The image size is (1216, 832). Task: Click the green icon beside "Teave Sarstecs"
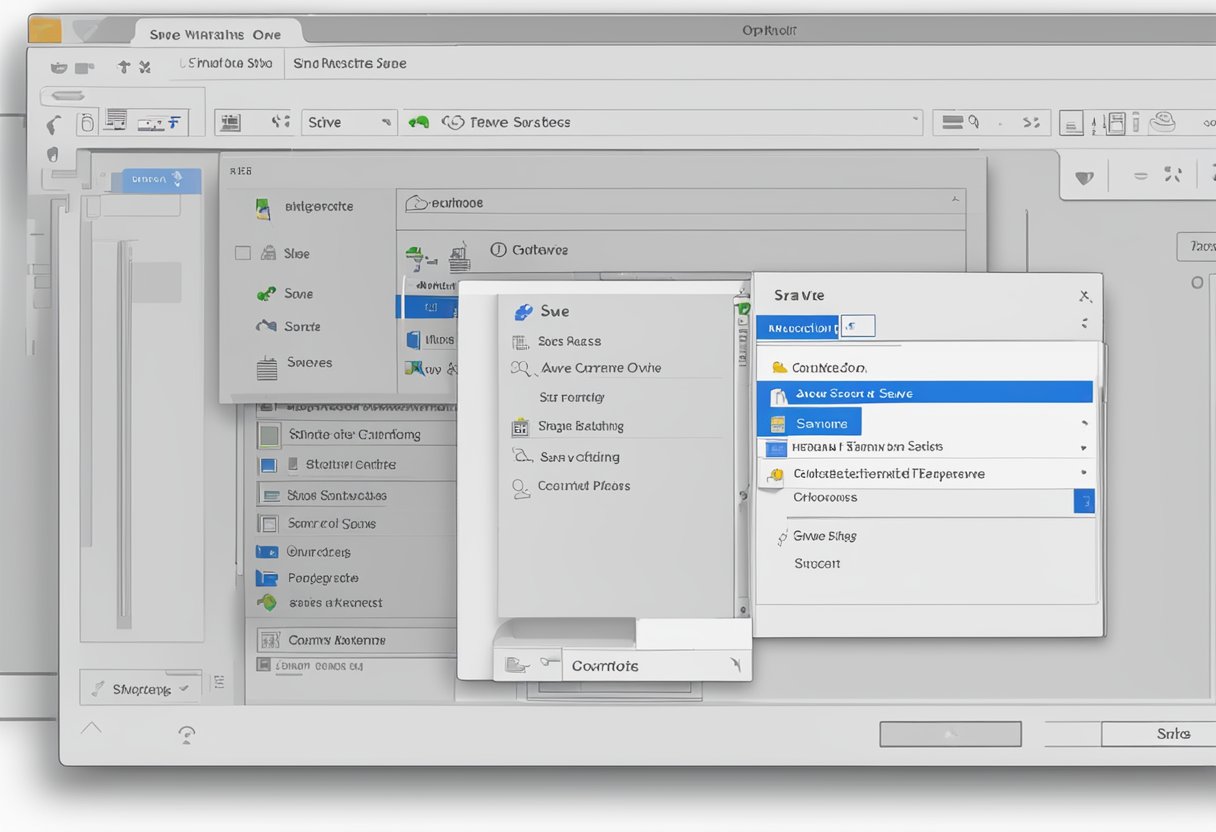point(419,122)
